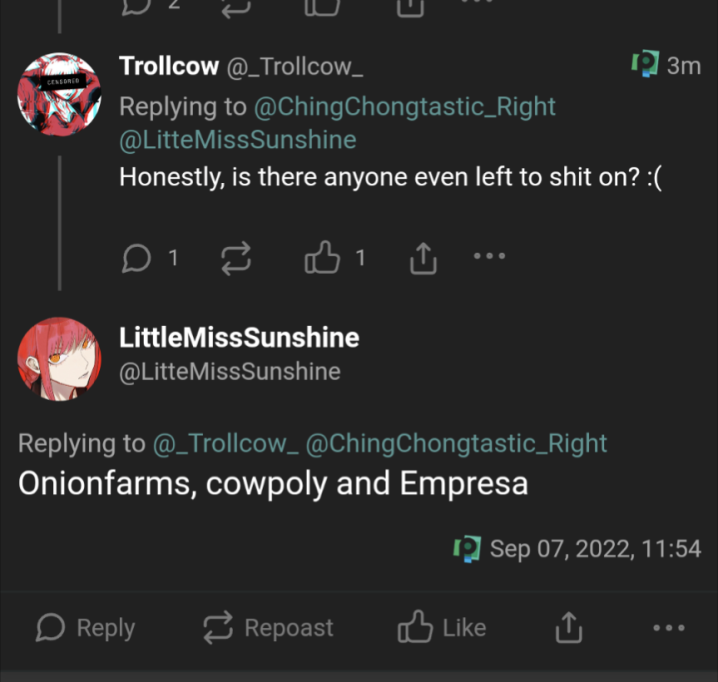The height and width of the screenshot is (682, 718).
Task: Open LittleMissSunshine's profile avatar
Action: [60, 359]
